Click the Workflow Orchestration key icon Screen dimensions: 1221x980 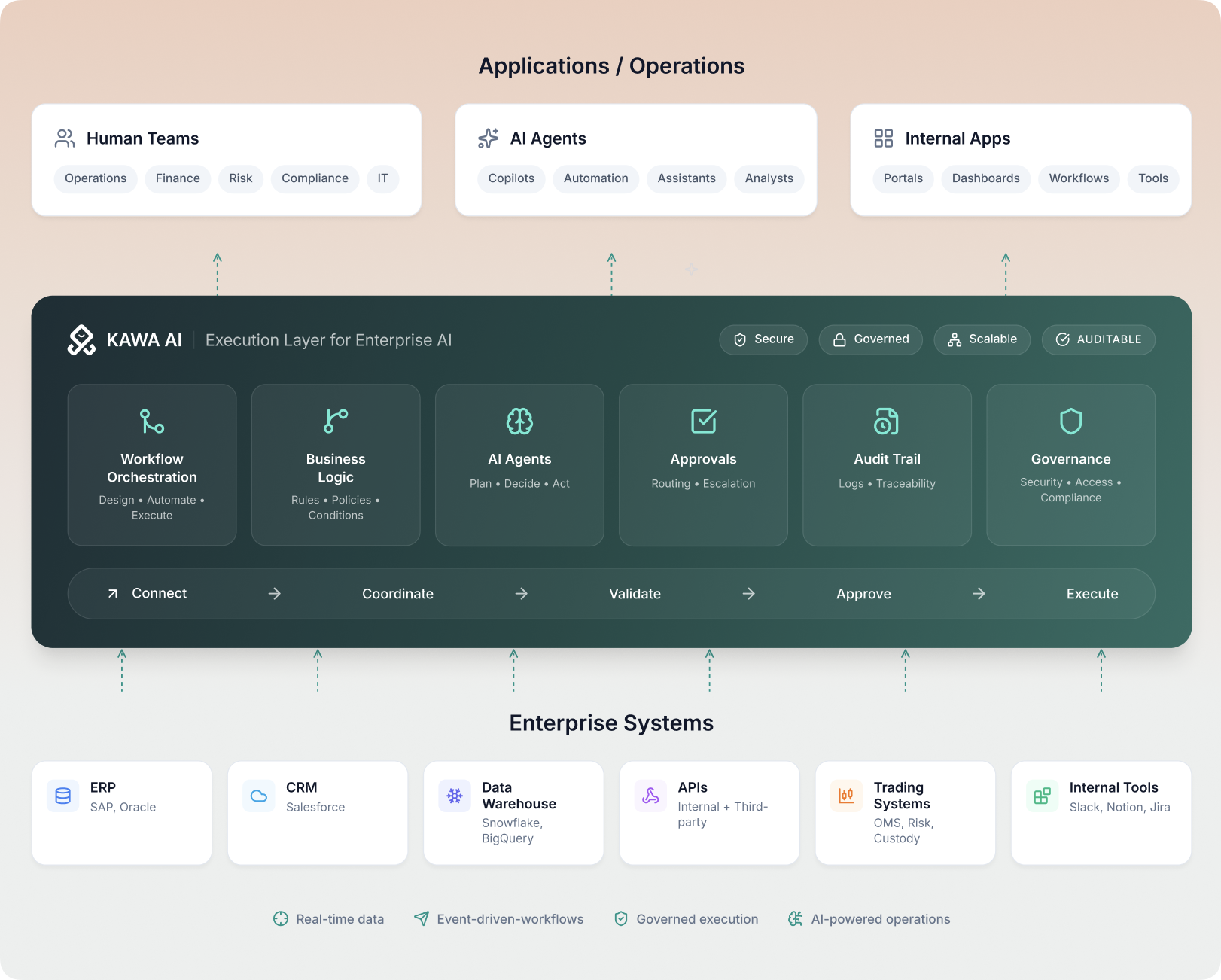click(x=151, y=422)
